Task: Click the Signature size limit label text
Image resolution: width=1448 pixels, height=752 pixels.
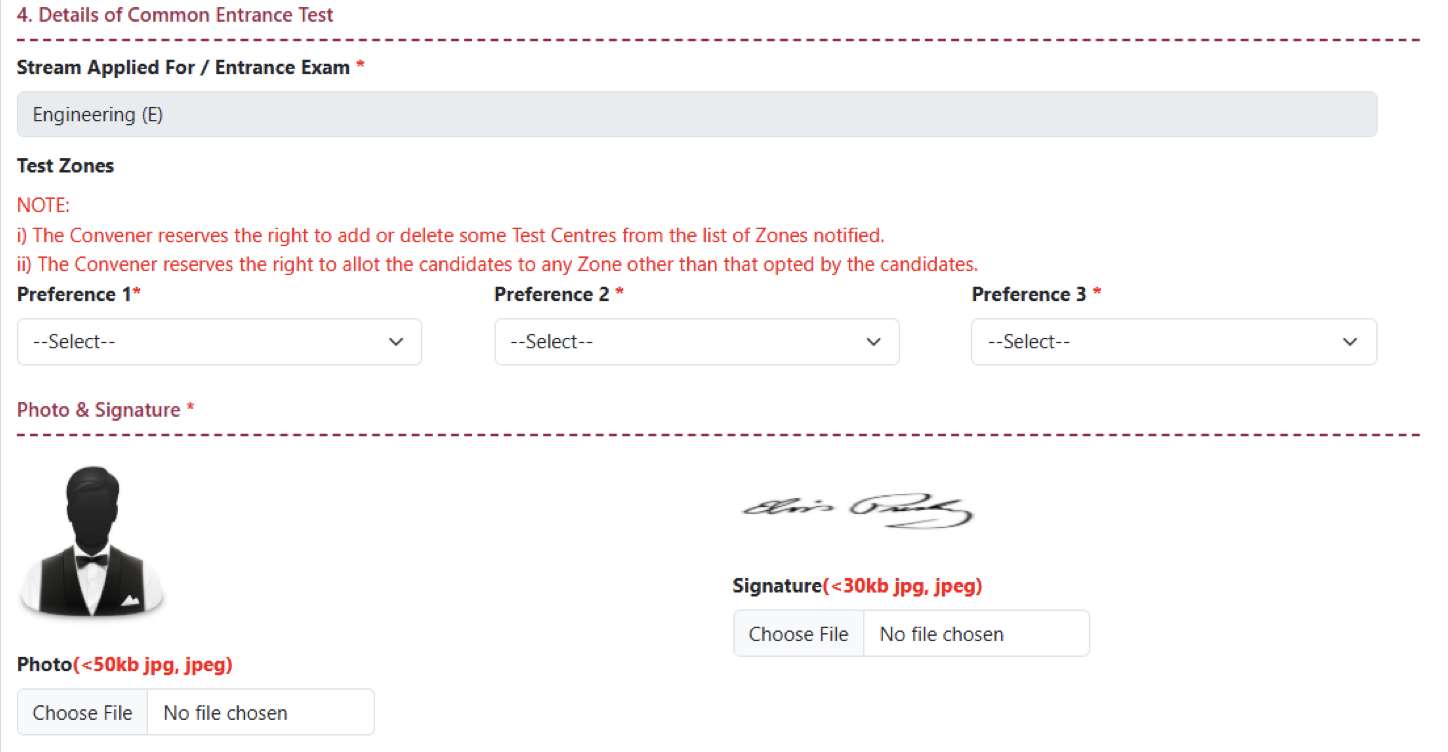Action: (902, 586)
